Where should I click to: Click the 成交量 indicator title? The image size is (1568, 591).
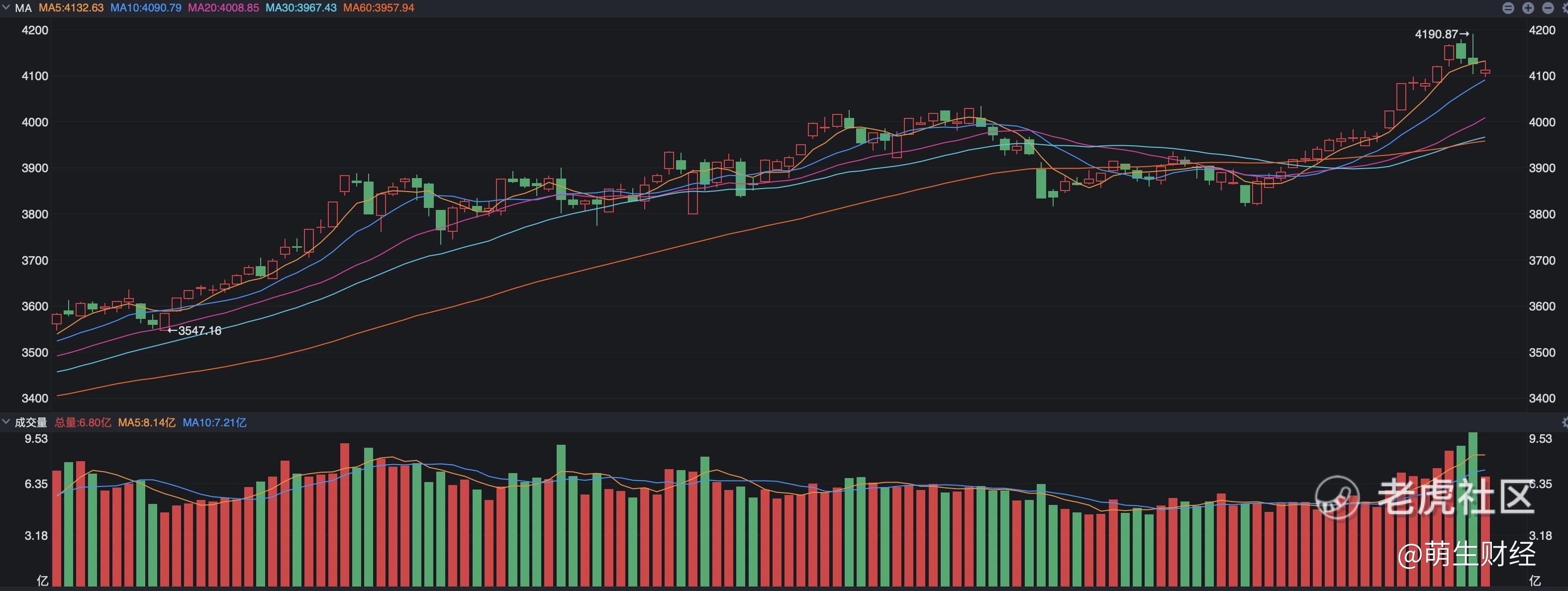[30, 422]
